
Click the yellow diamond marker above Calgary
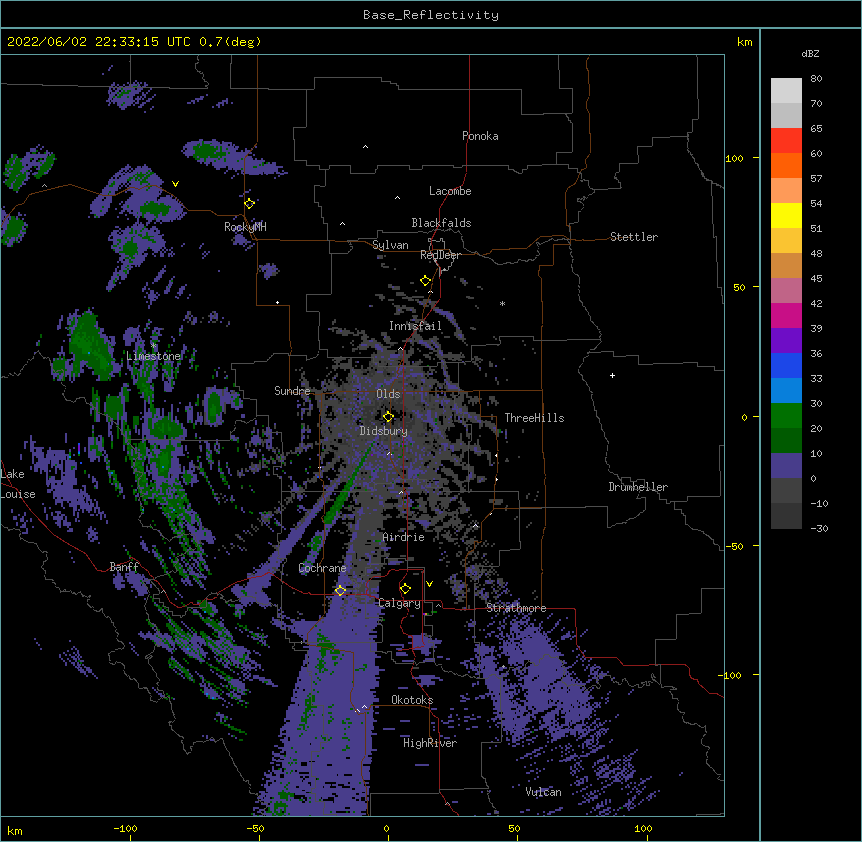pos(405,589)
